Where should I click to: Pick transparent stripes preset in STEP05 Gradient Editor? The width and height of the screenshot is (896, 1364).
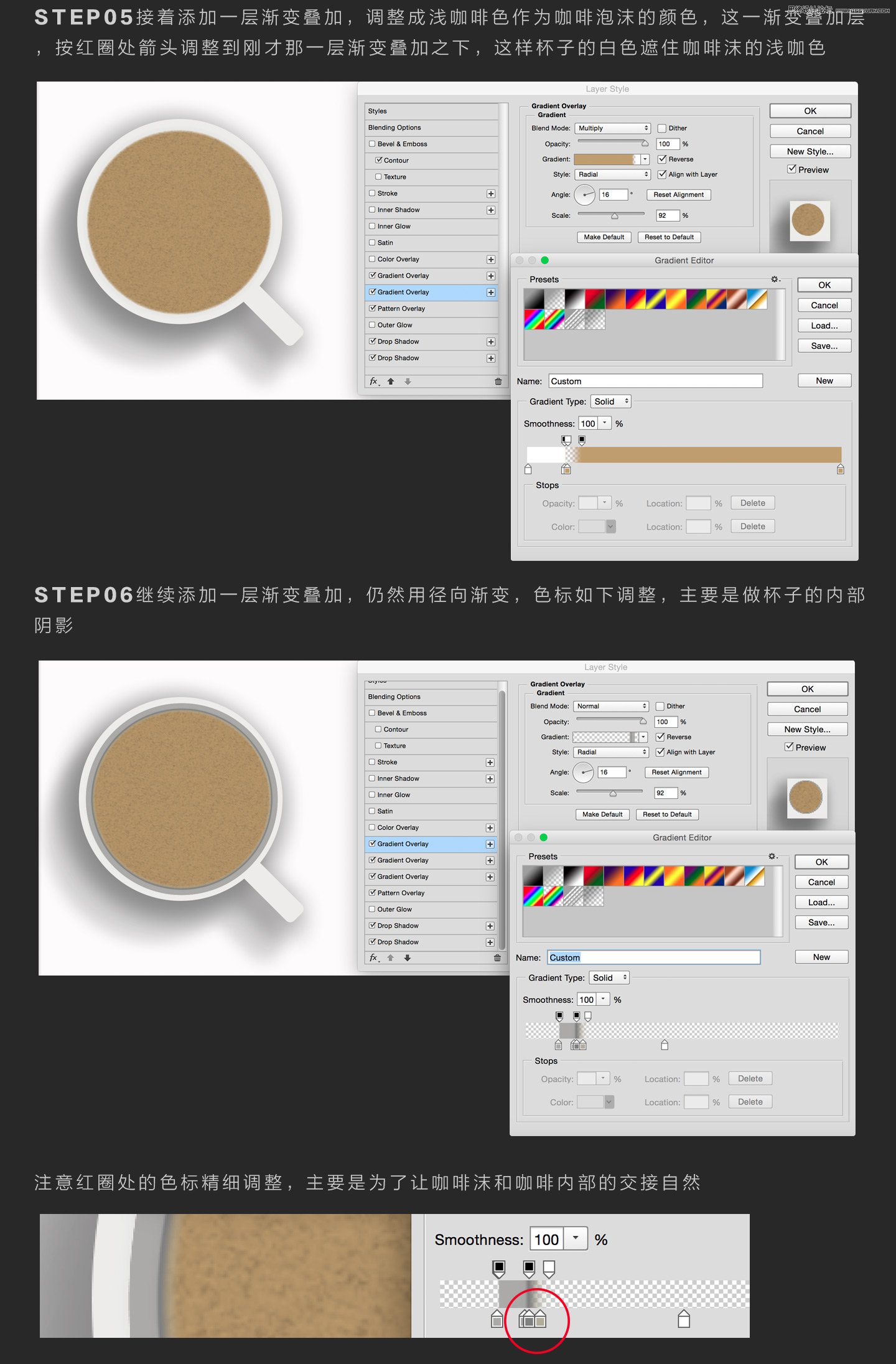(574, 319)
